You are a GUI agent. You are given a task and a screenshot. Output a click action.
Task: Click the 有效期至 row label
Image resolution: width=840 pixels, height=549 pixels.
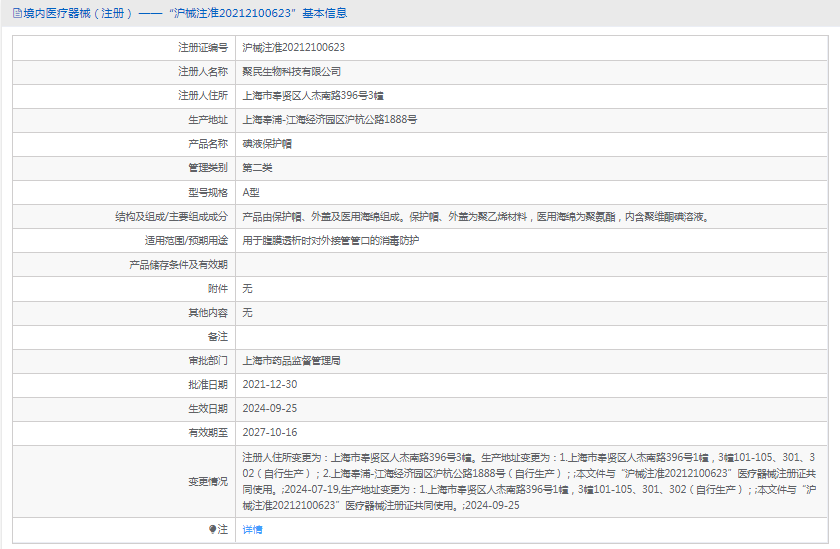[x=208, y=433]
